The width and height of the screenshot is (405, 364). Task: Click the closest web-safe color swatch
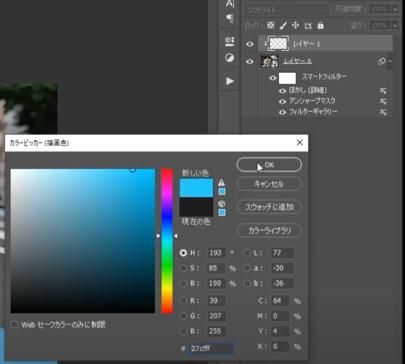pos(222,212)
